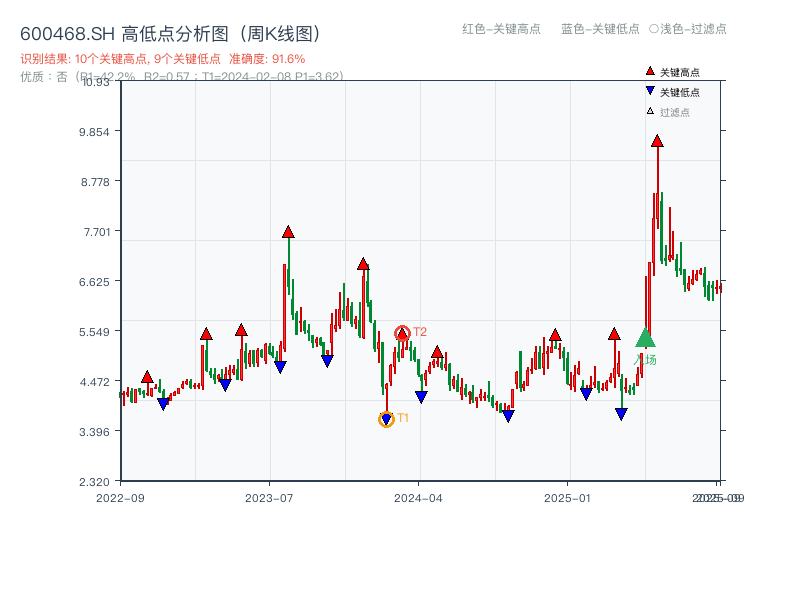Select the orange circled T1 marker

click(x=386, y=420)
